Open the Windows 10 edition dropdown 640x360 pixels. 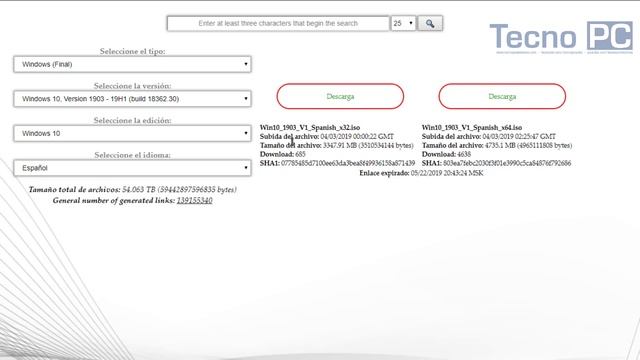pyautogui.click(x=132, y=133)
